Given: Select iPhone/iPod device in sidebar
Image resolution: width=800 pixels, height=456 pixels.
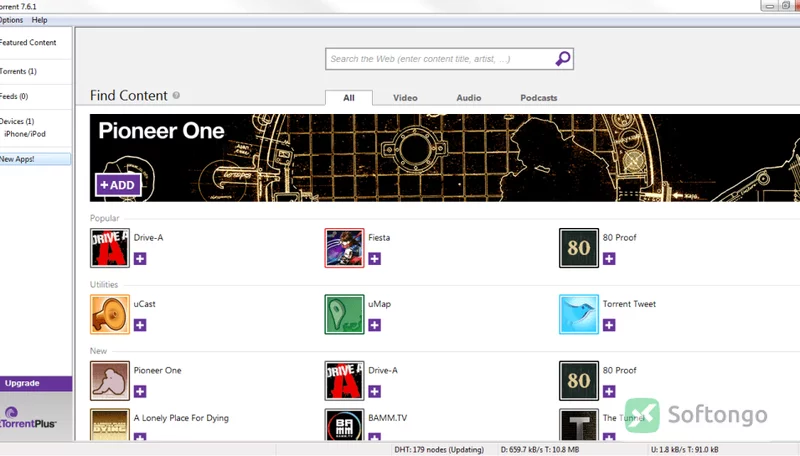Looking at the screenshot, I should (25, 134).
